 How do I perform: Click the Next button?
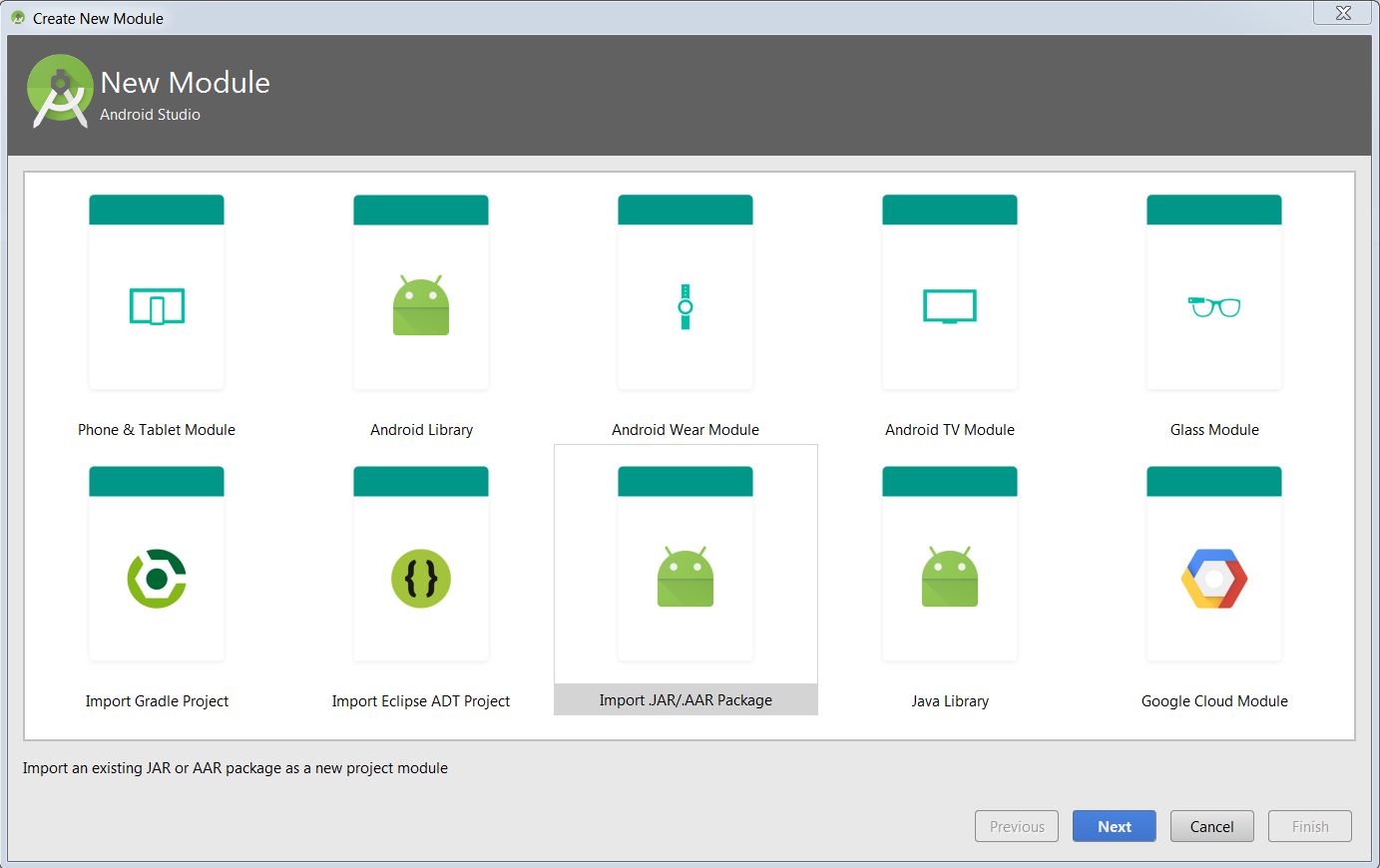(1115, 826)
